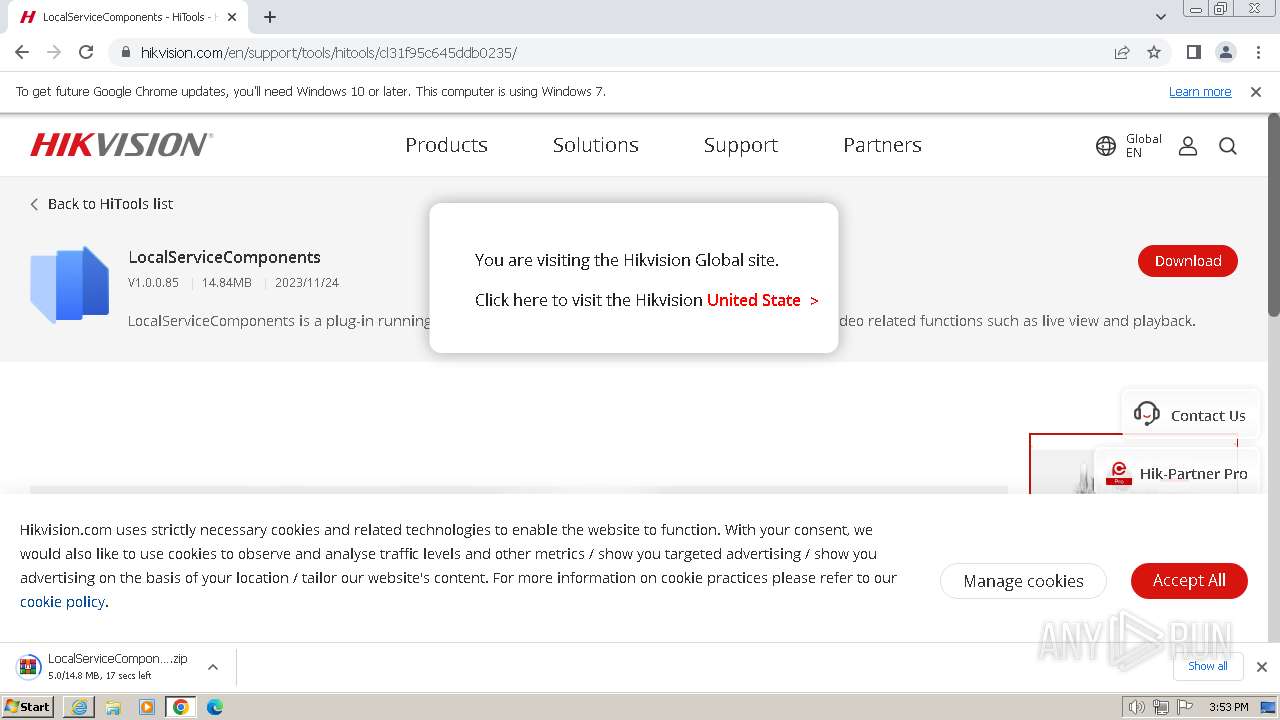Open Windows Media Player from the taskbar
Image resolution: width=1280 pixels, height=720 pixels.
(147, 707)
